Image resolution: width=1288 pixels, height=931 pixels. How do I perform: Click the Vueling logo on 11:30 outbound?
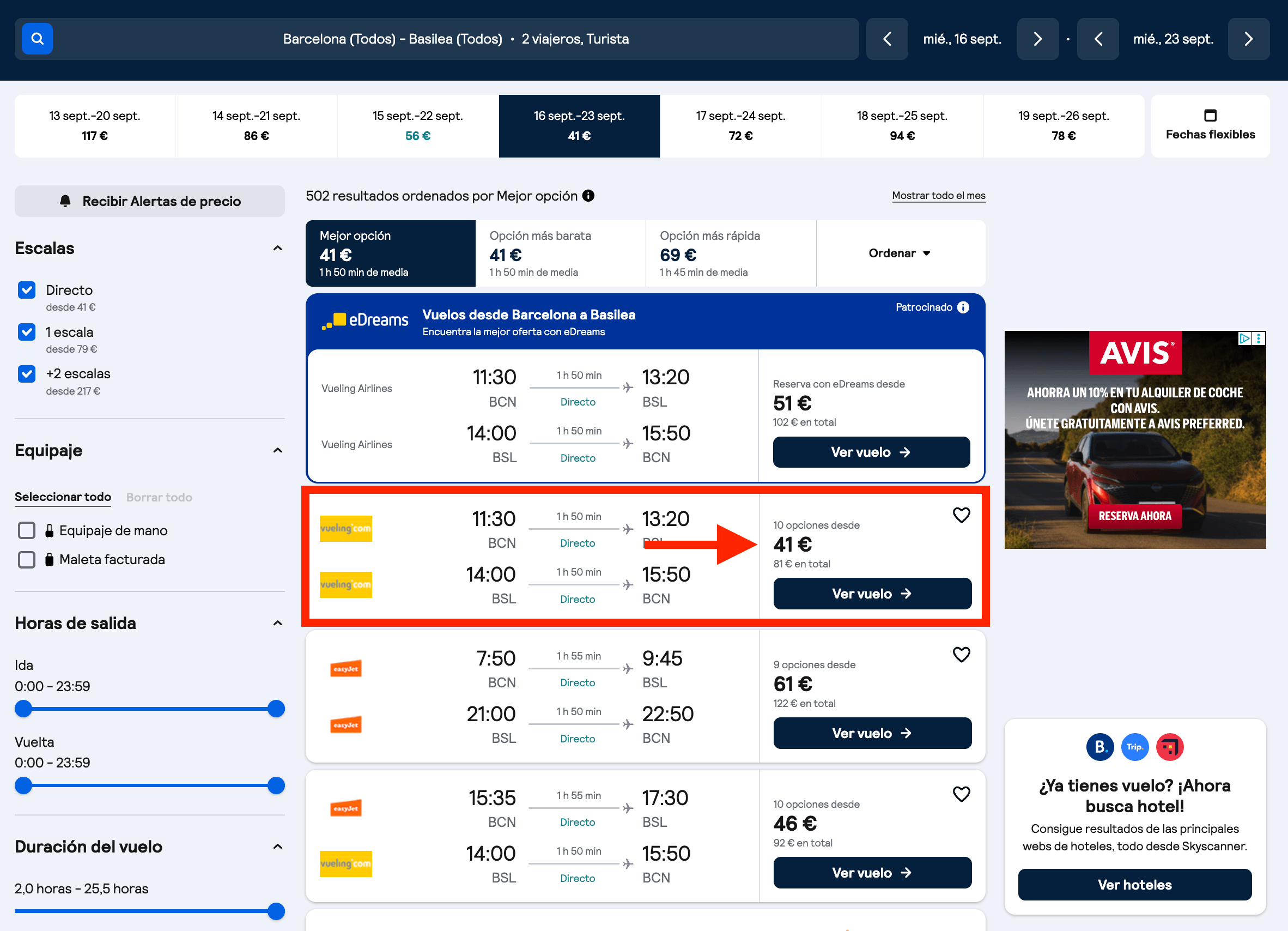click(346, 528)
